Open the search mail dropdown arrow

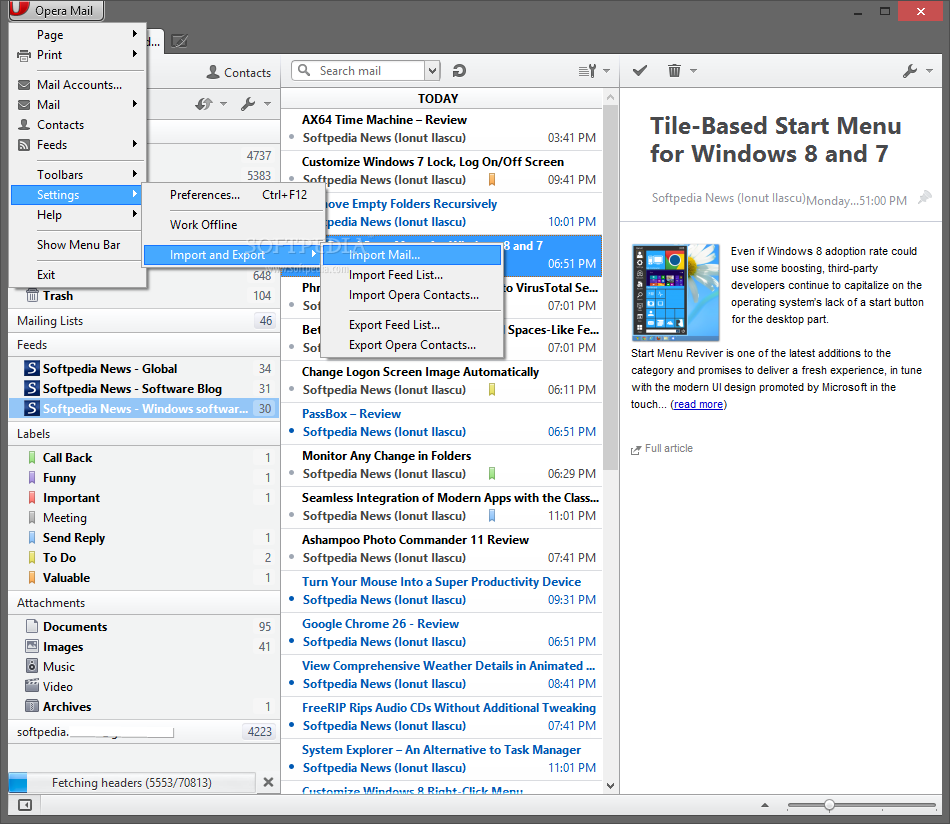coord(432,71)
